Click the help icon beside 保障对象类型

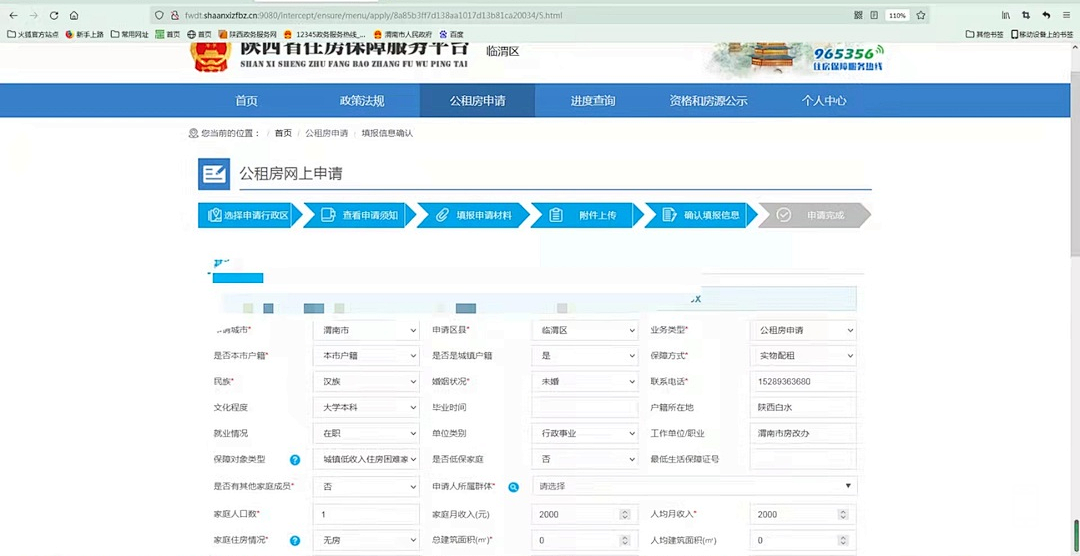point(295,460)
